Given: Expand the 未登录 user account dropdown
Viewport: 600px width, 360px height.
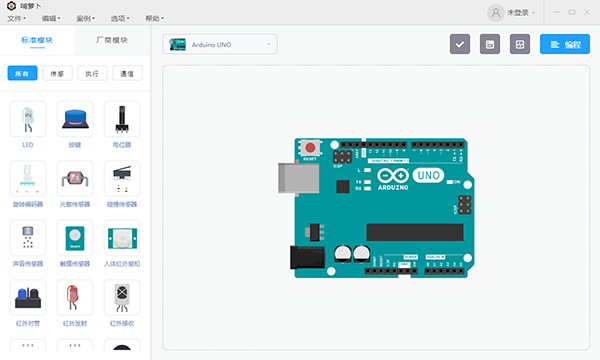Looking at the screenshot, I should tap(512, 13).
